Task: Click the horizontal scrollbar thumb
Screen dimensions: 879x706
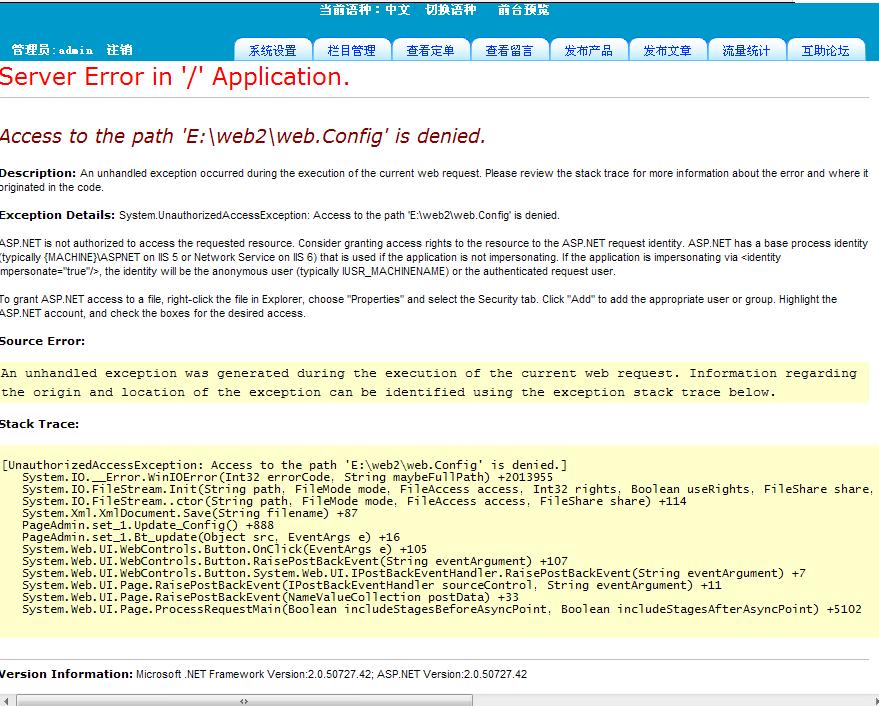Action: click(x=243, y=700)
